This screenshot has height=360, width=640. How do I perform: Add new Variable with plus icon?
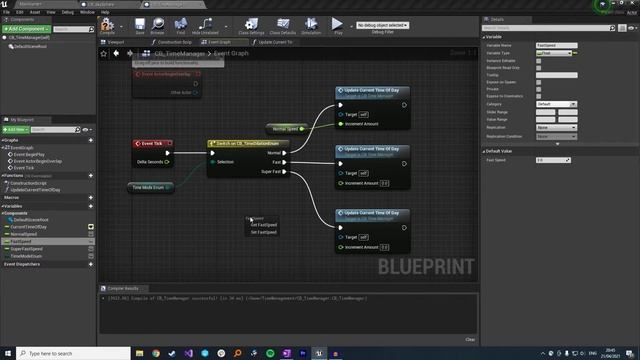(x=91, y=206)
